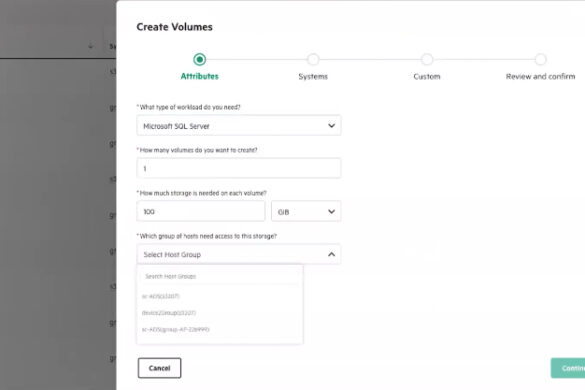
Task: Go to the Custom step circle
Action: pos(427,59)
